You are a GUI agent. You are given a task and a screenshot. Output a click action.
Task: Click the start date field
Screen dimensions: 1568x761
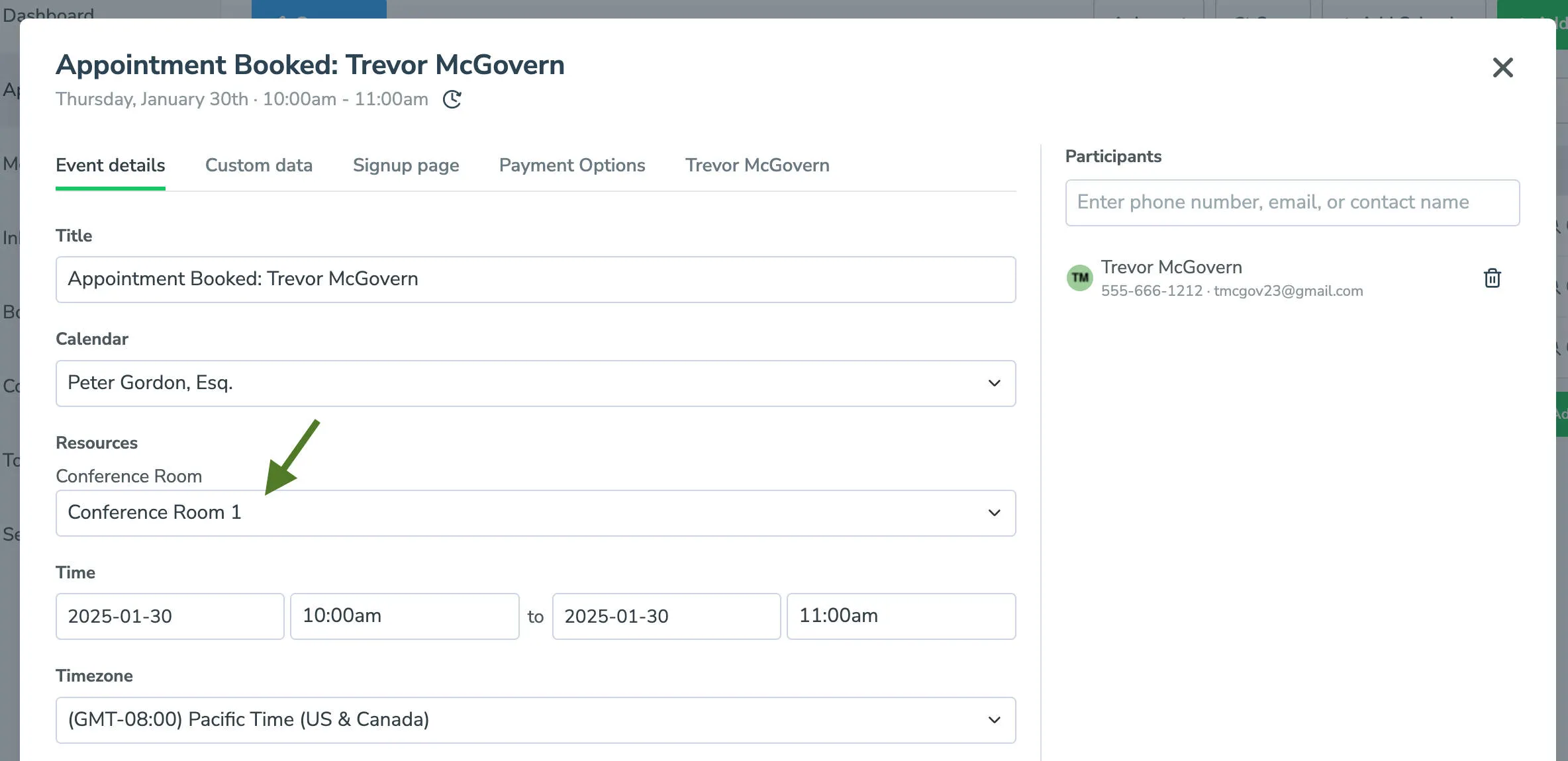pos(169,616)
